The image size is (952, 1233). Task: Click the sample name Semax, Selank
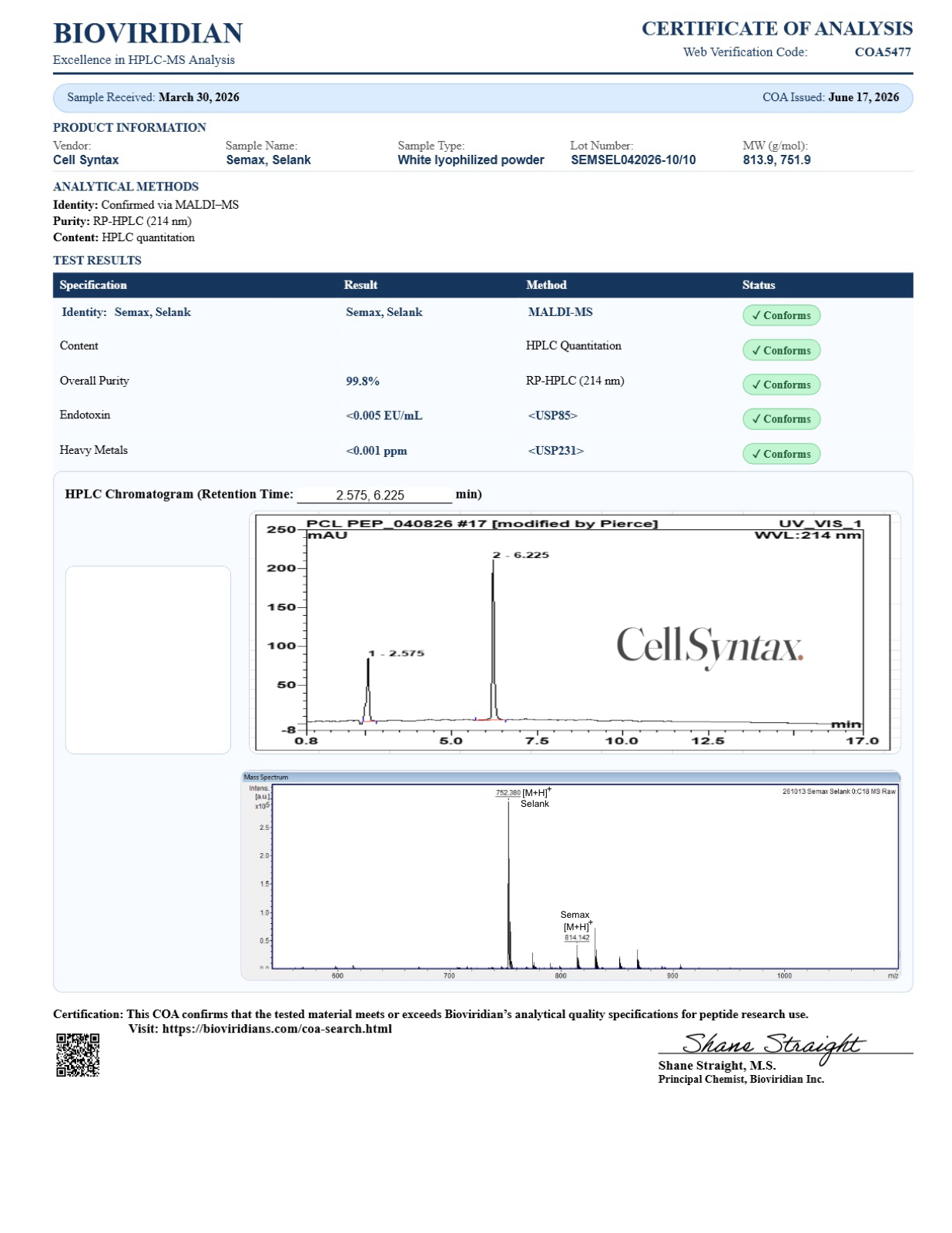pyautogui.click(x=269, y=160)
